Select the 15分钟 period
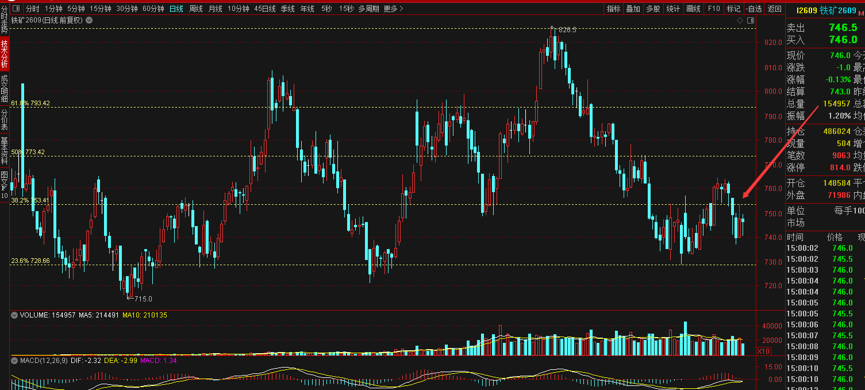 [x=100, y=9]
